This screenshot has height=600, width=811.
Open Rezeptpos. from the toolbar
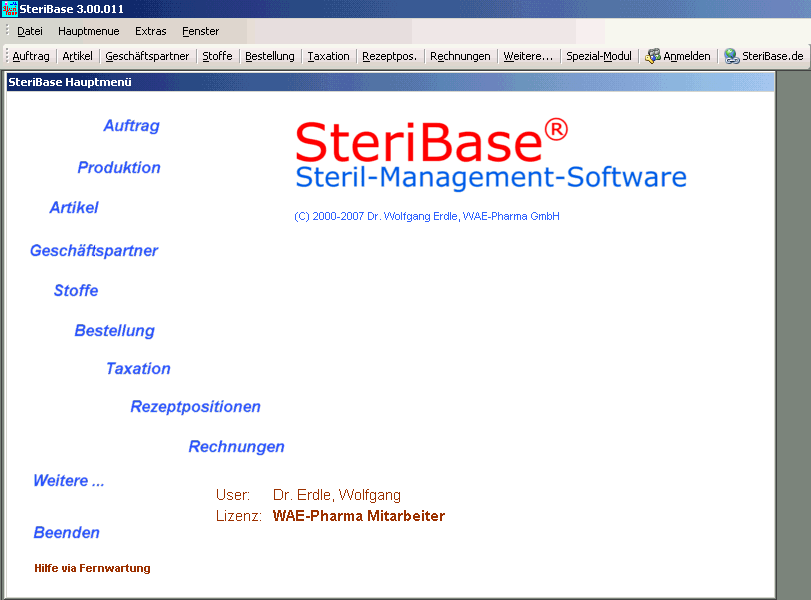[389, 56]
